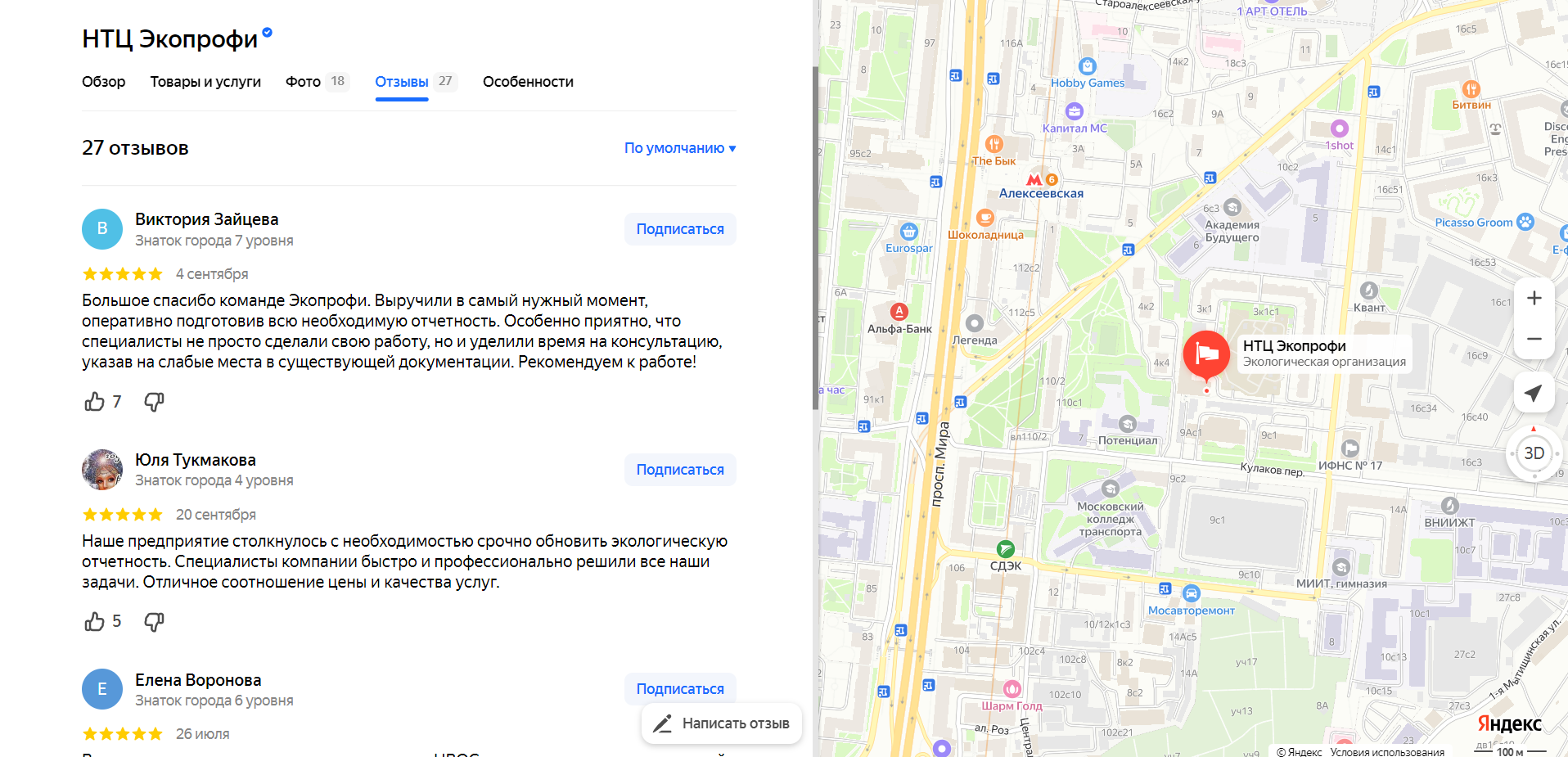Open Квант marker on map
Viewport: 1568px width, 757px height.
click(1368, 291)
